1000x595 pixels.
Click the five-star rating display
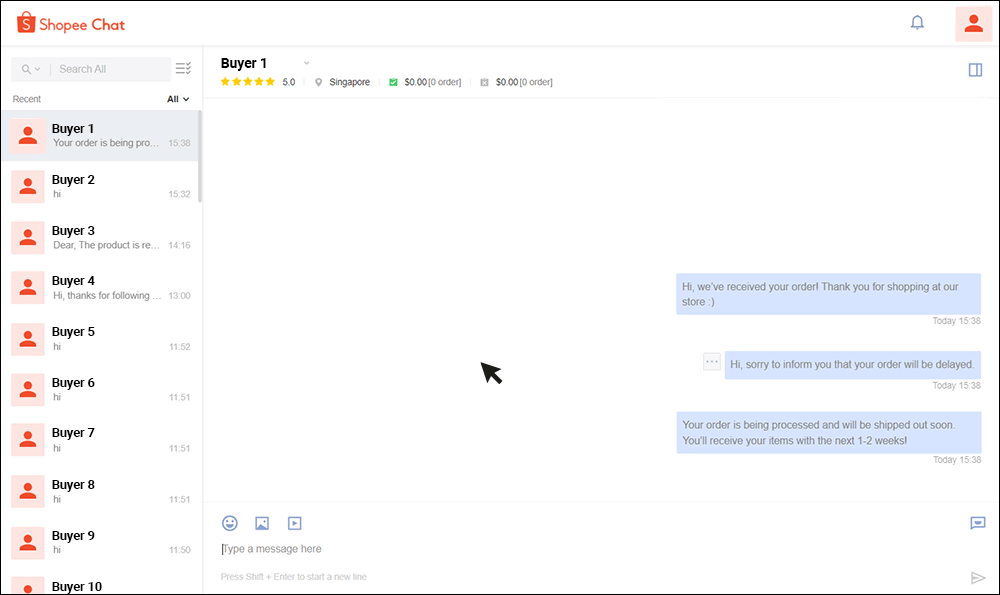pos(248,82)
